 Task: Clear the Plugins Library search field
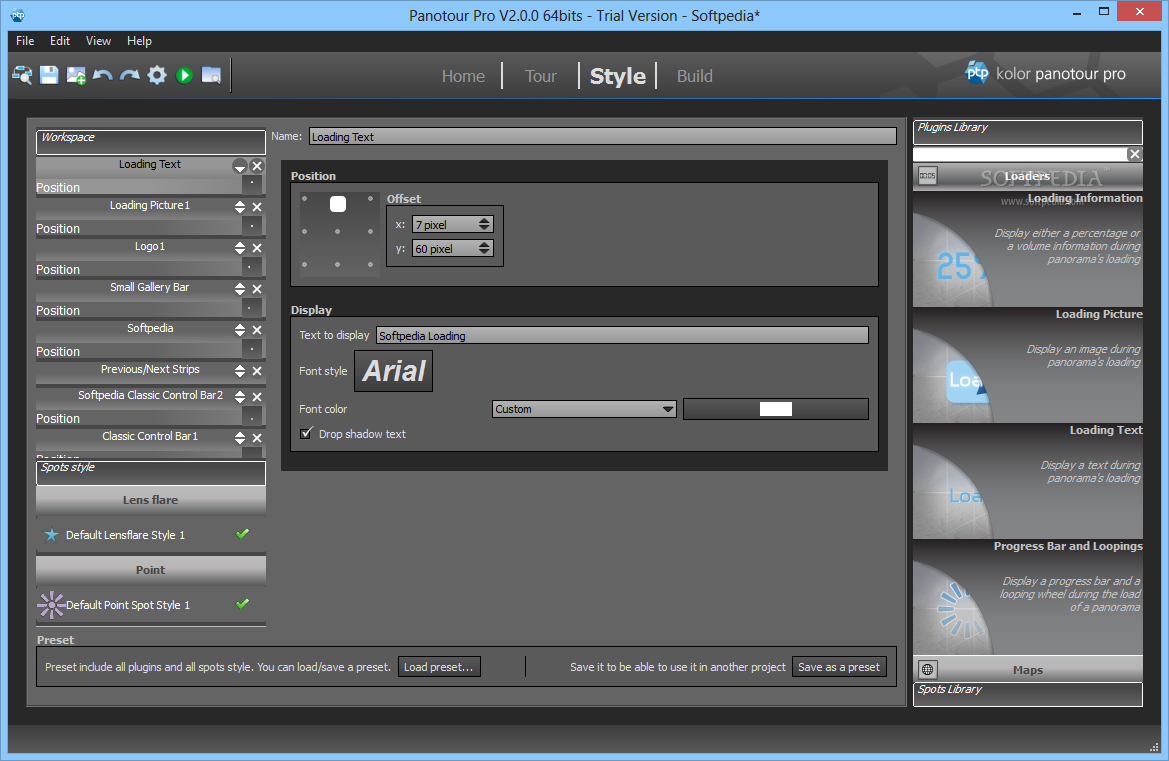1135,154
